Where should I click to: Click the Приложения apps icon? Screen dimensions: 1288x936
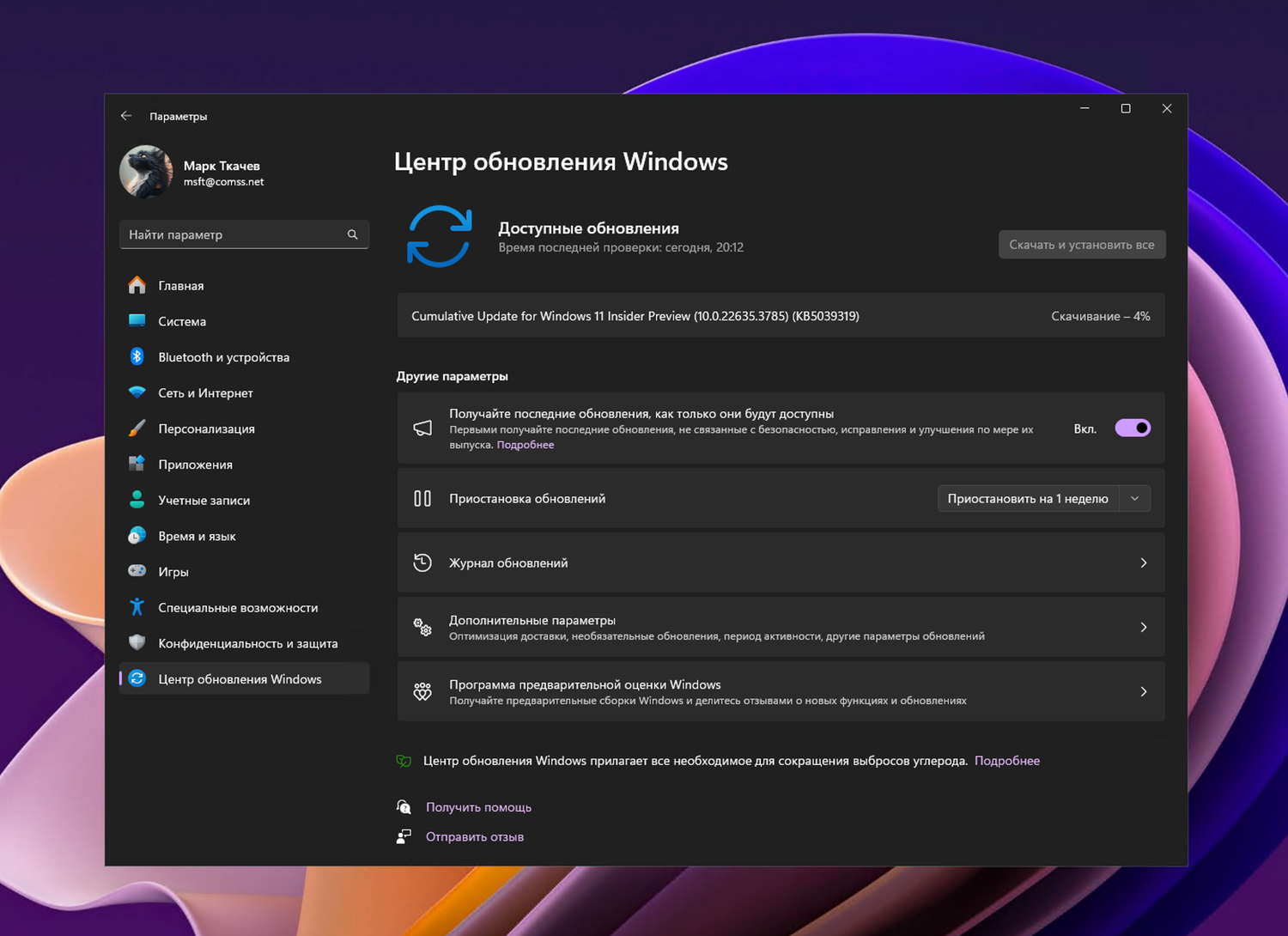click(x=137, y=464)
